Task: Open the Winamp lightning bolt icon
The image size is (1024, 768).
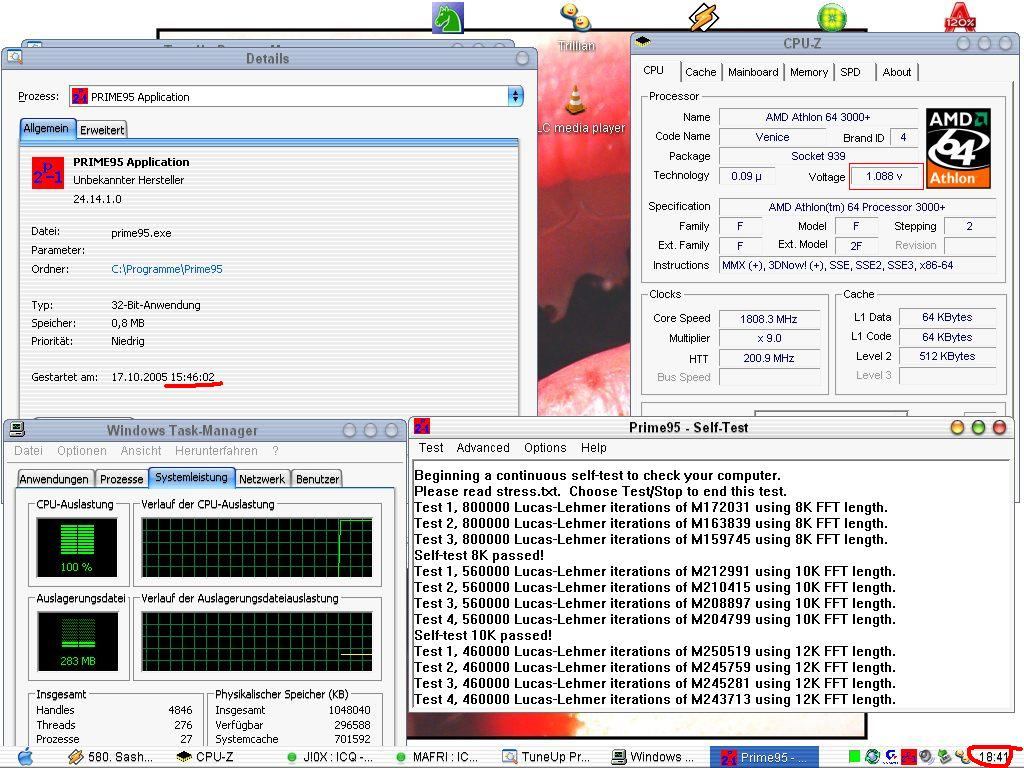Action: coord(703,17)
